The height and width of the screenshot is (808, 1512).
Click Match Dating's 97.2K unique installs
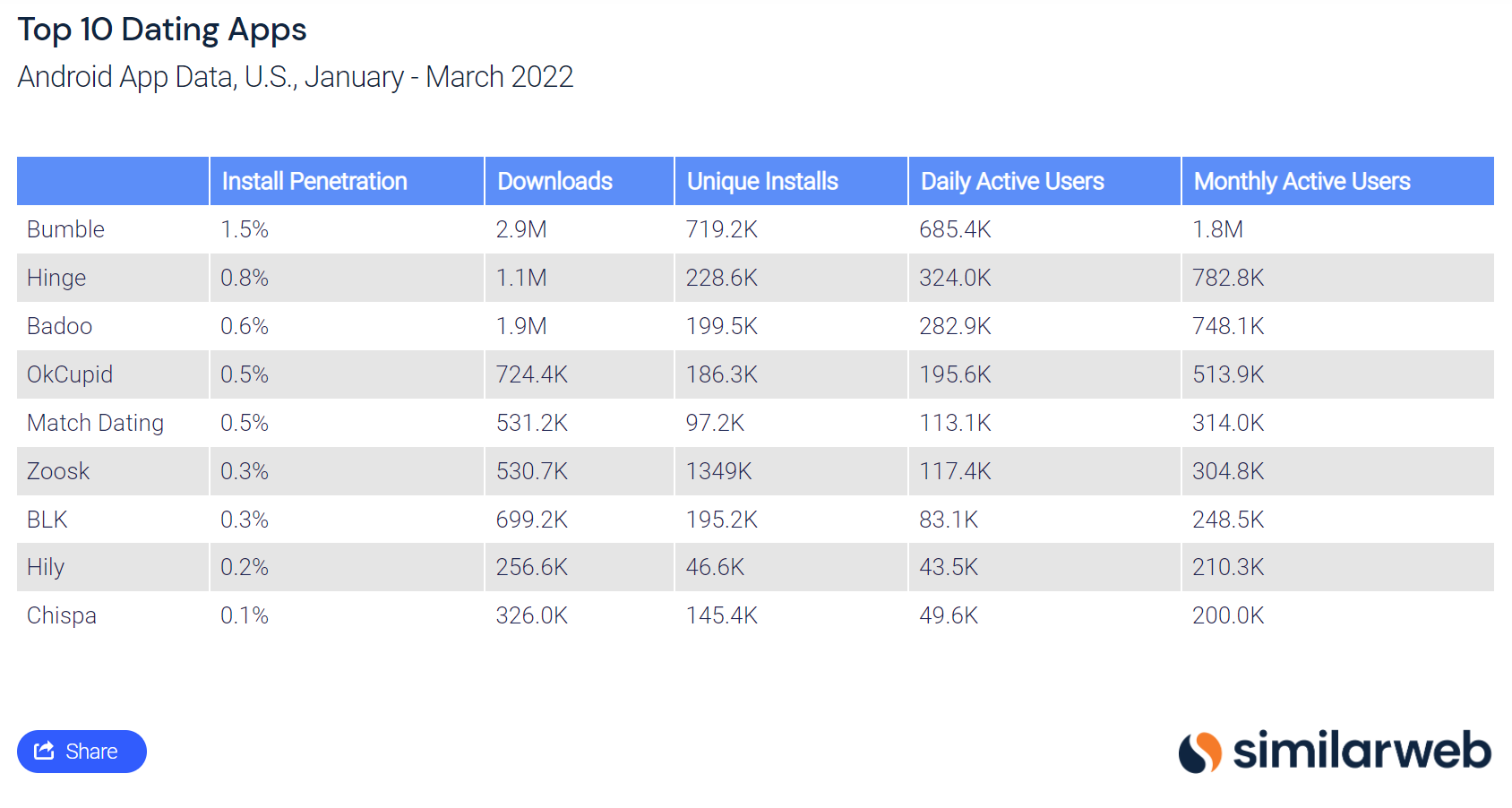coord(715,423)
